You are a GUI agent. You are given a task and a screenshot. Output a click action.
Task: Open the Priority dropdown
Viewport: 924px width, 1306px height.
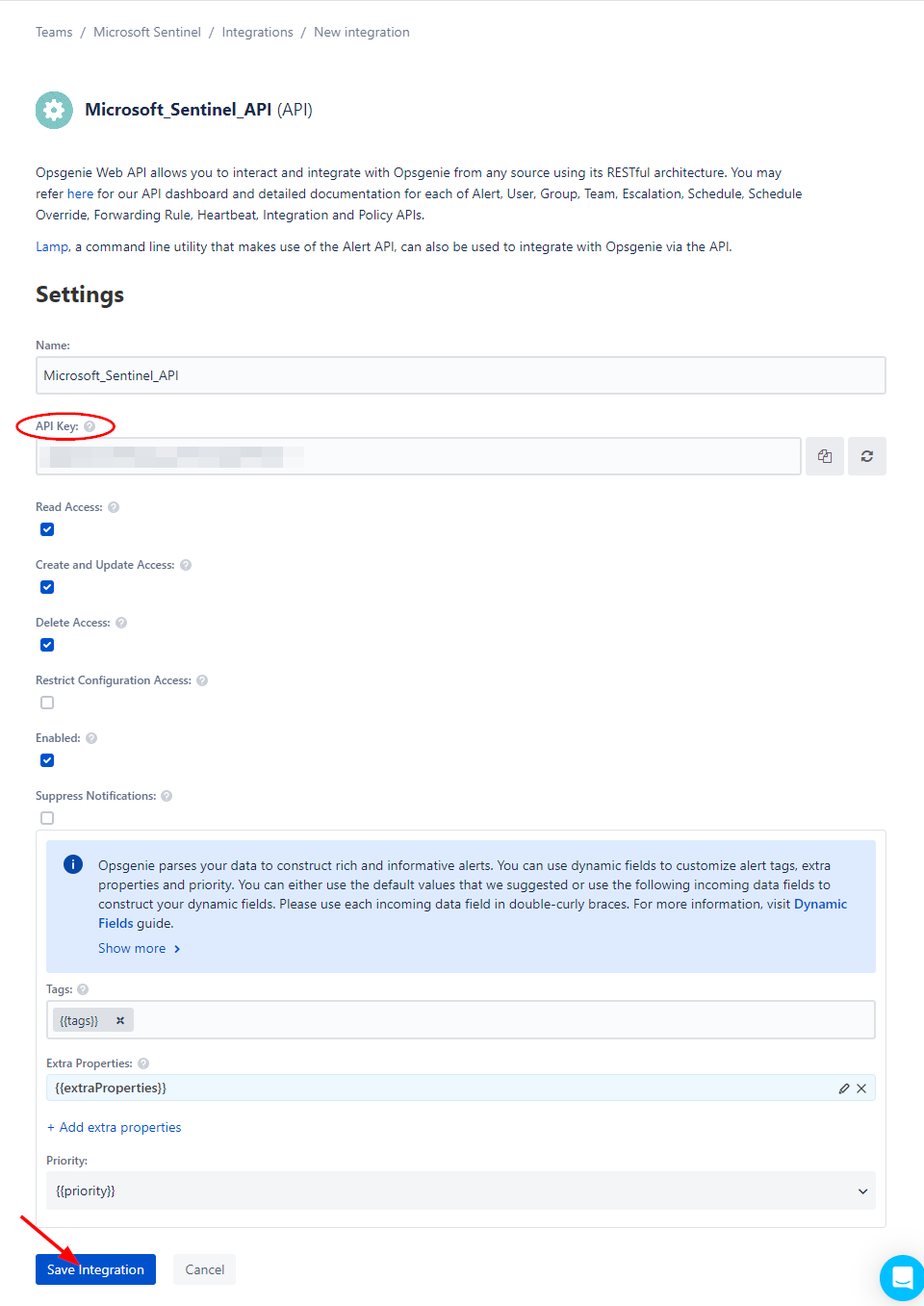coord(461,1191)
